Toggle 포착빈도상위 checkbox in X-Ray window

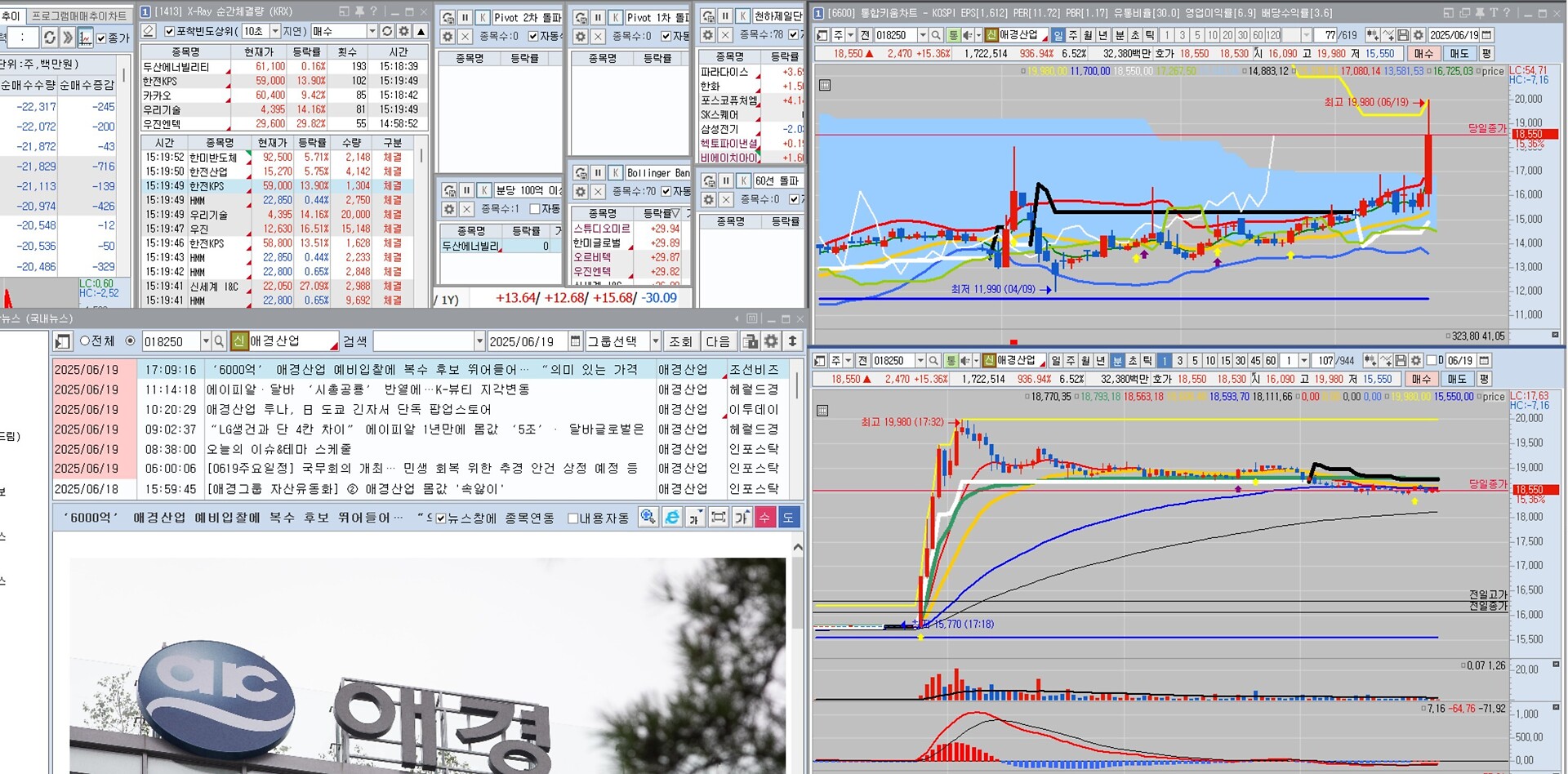[169, 31]
